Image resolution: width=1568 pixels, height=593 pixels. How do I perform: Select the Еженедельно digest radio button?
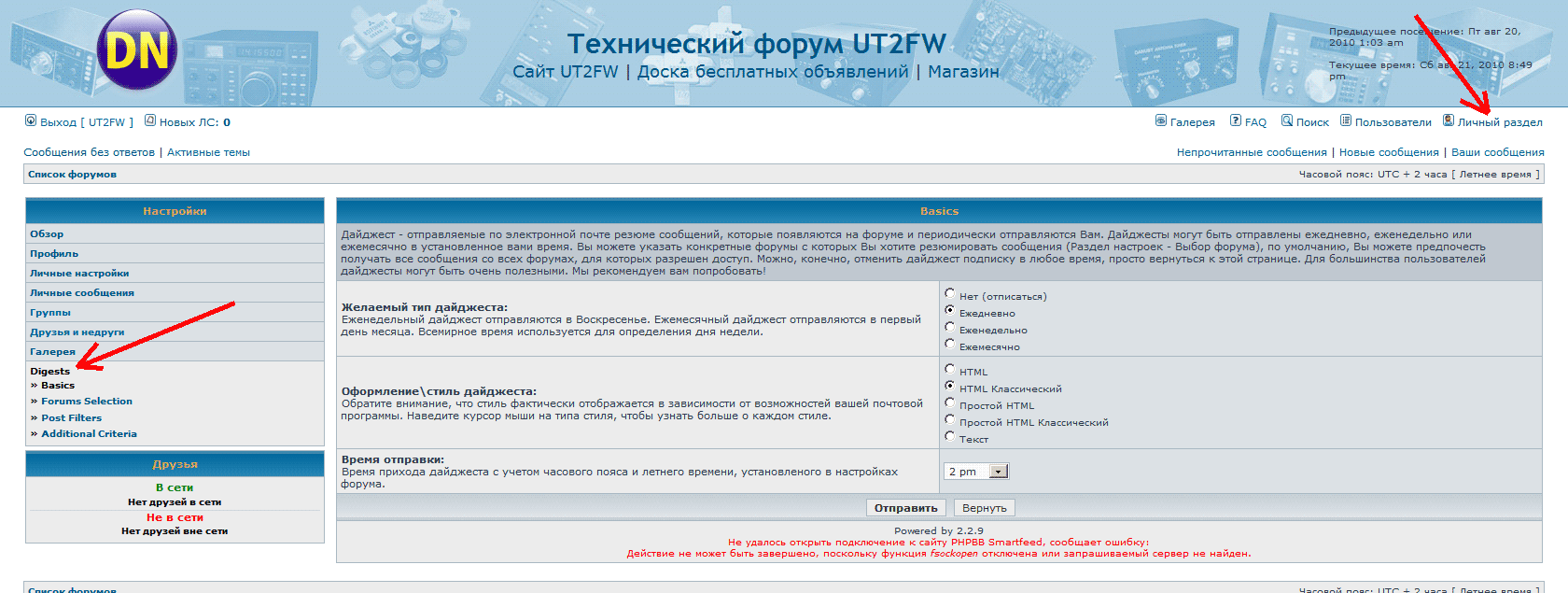pyautogui.click(x=950, y=328)
